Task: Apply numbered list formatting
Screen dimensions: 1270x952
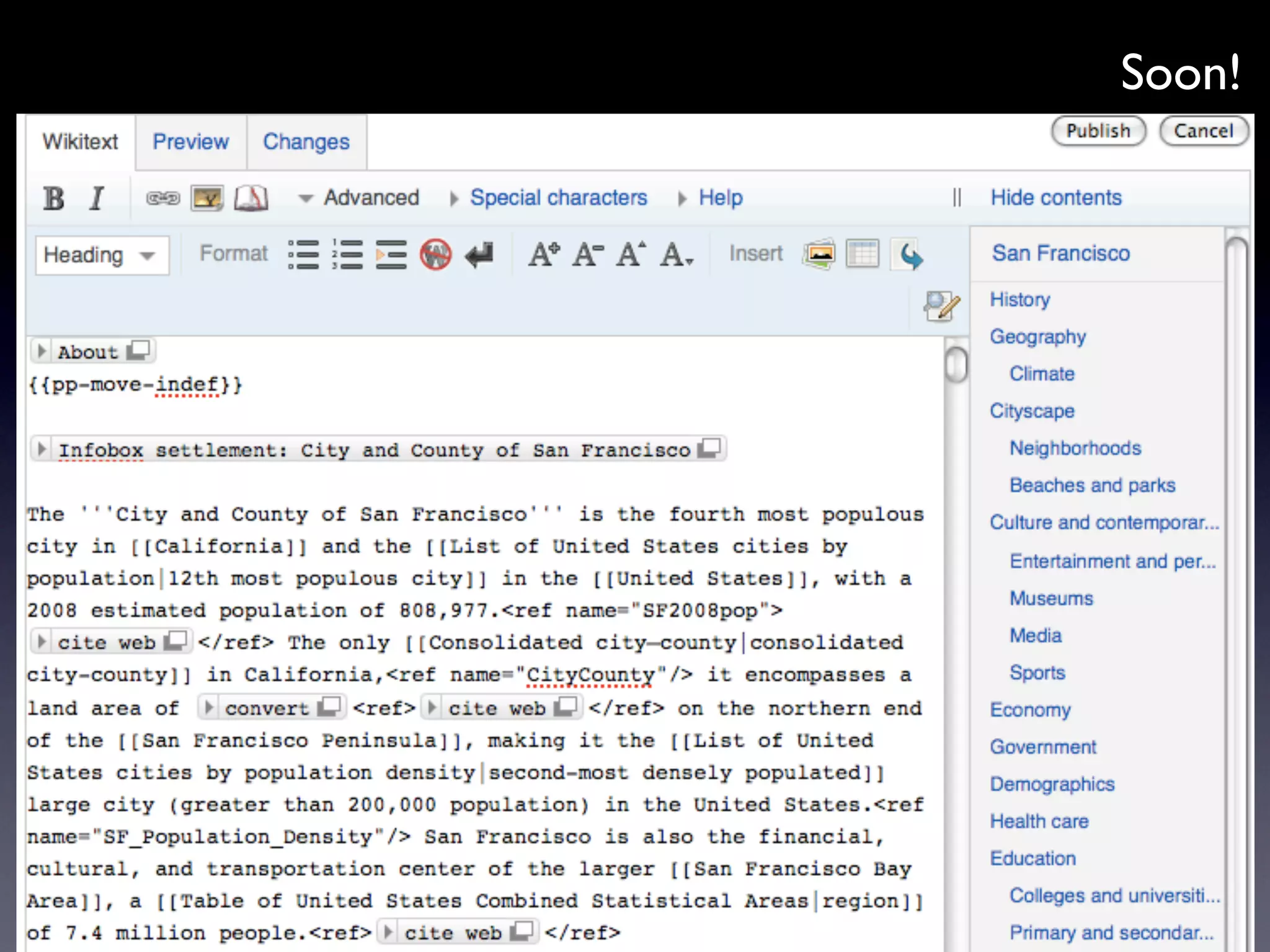Action: click(347, 255)
